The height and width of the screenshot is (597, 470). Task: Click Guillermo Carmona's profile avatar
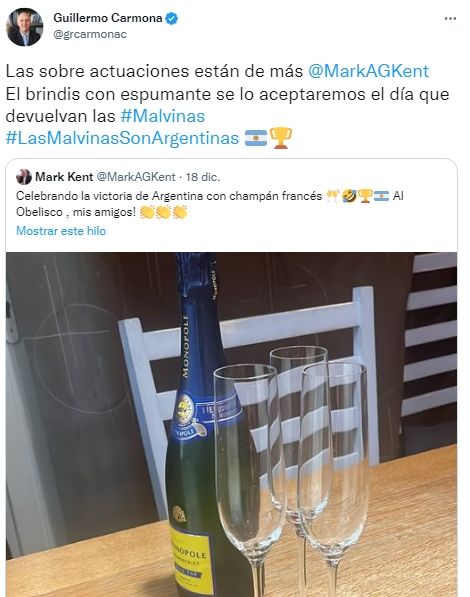point(25,27)
